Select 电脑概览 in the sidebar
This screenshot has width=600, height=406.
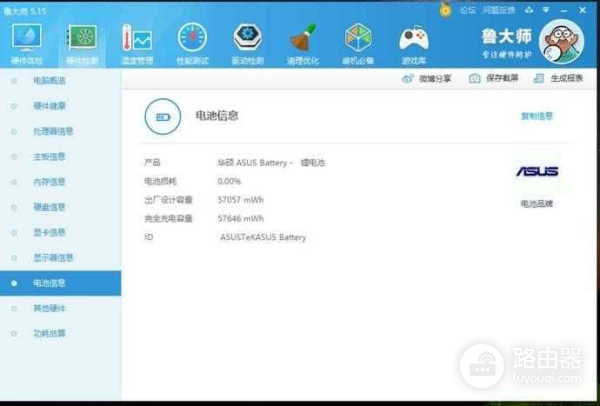(x=60, y=81)
